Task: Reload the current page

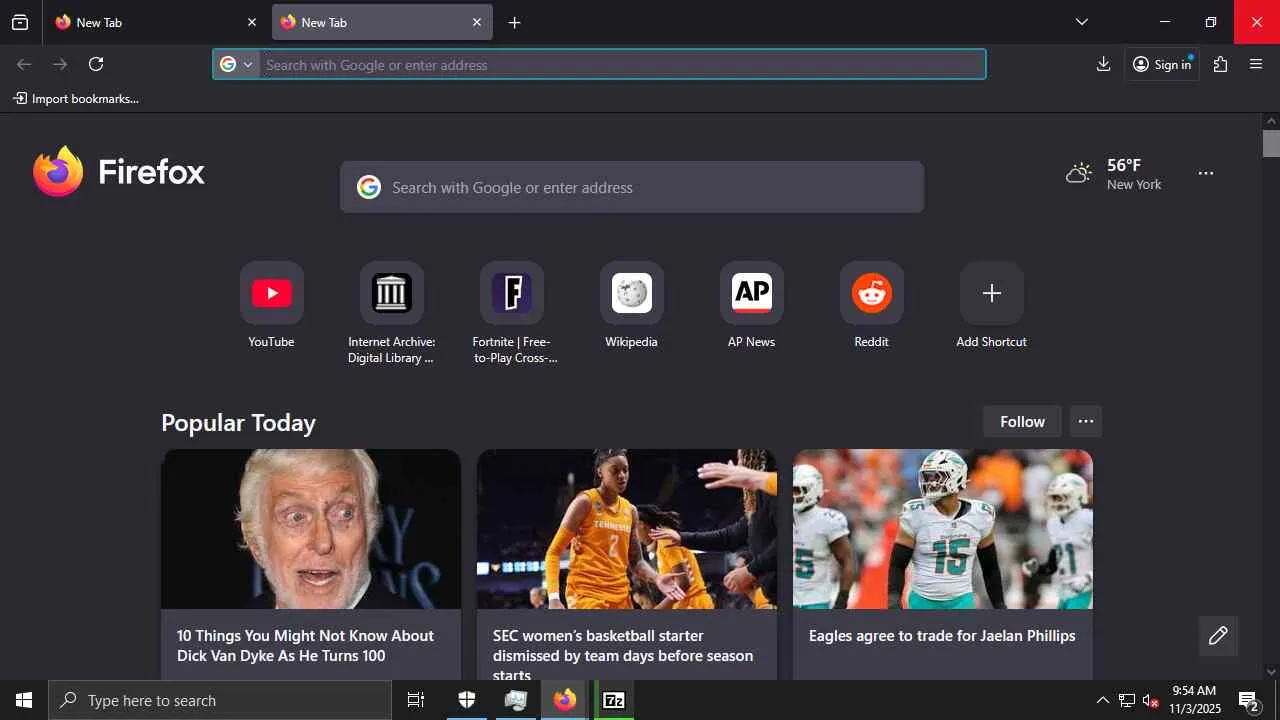Action: tap(96, 64)
